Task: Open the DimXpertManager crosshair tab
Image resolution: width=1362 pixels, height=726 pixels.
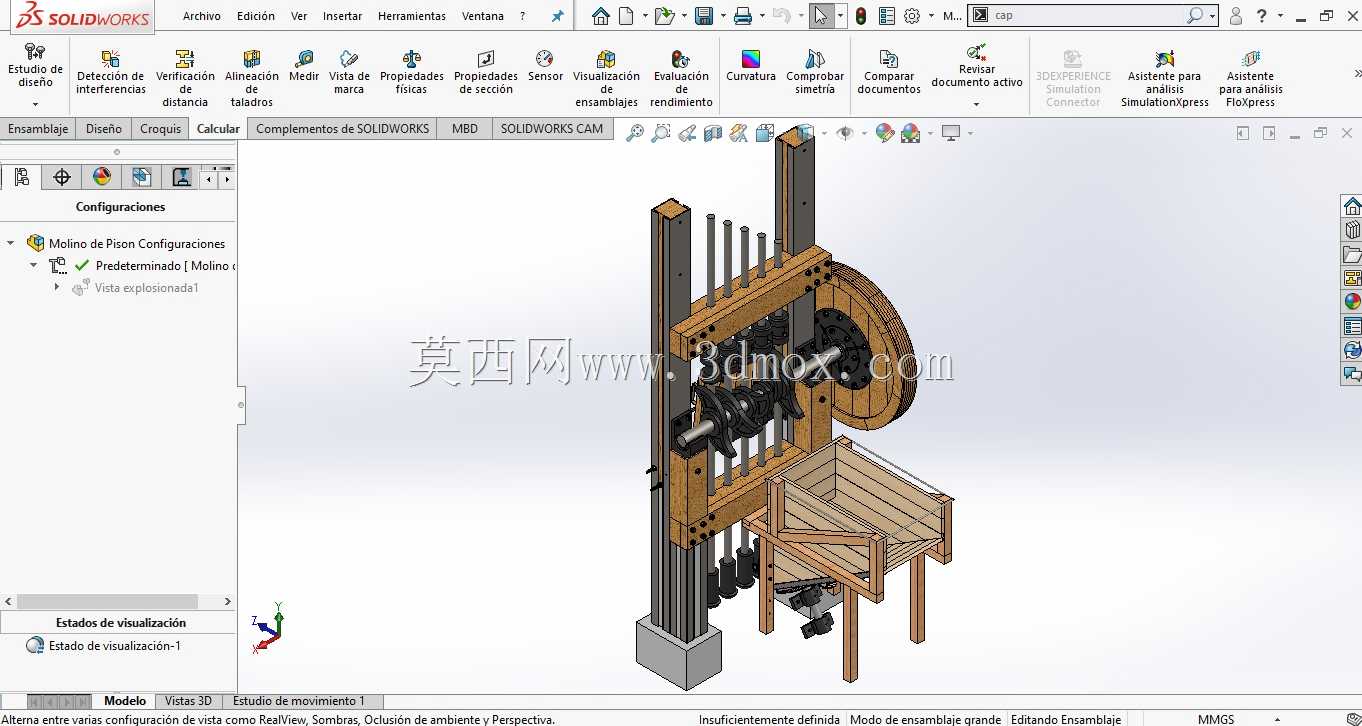Action: [x=62, y=177]
